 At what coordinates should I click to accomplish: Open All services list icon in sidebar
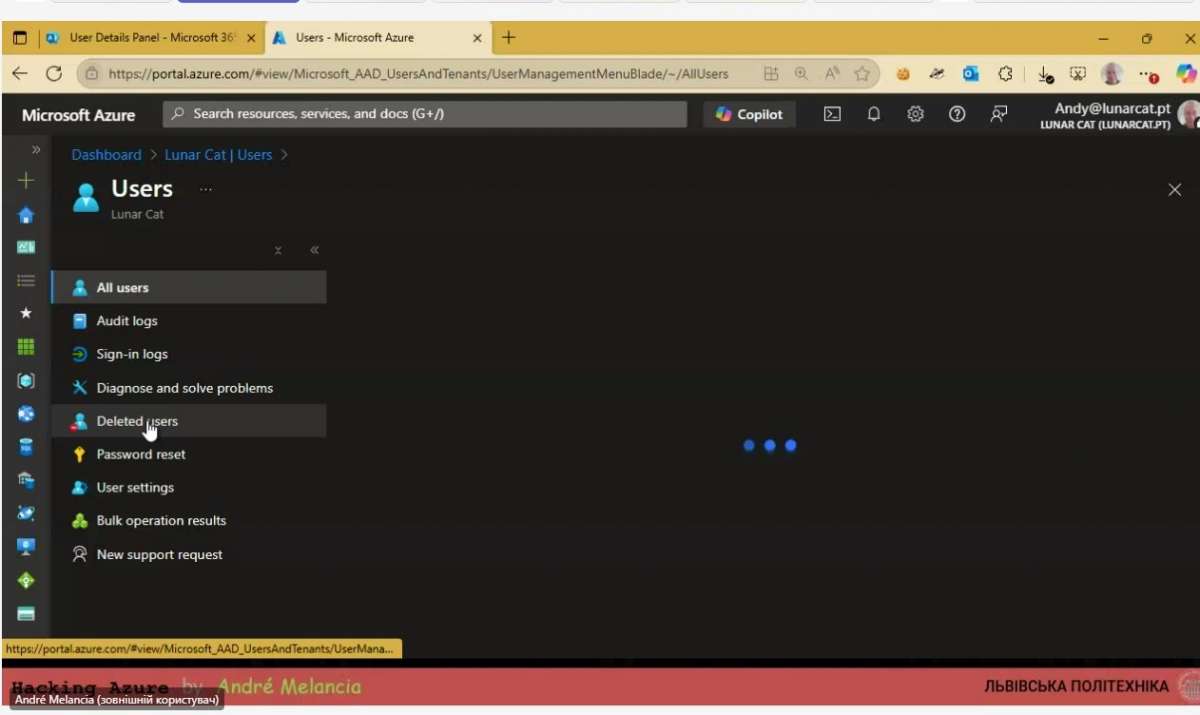[x=26, y=281]
